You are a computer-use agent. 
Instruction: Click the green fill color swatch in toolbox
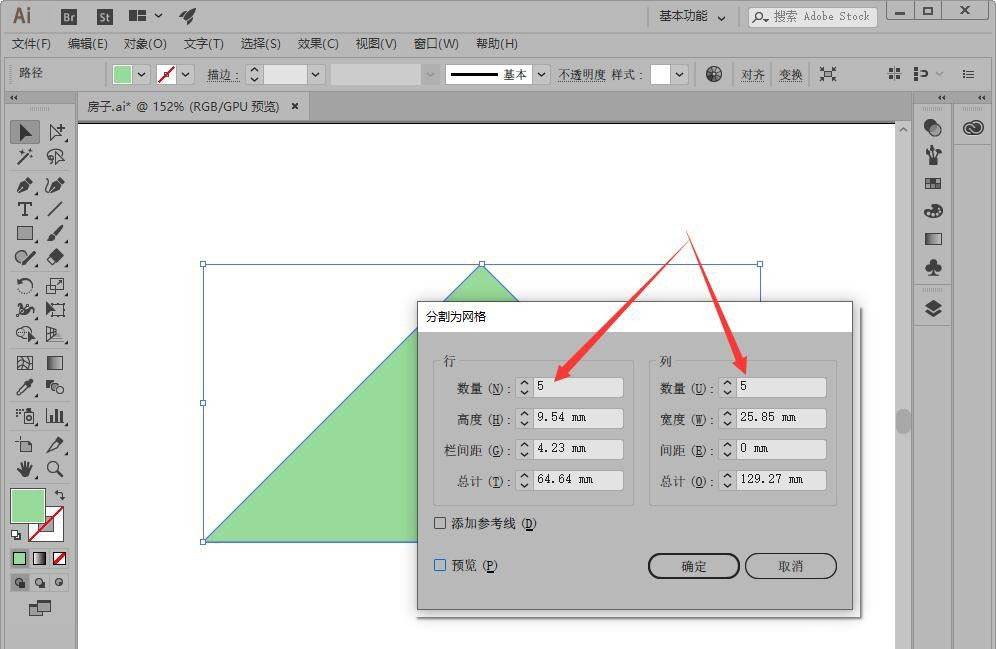tap(27, 505)
